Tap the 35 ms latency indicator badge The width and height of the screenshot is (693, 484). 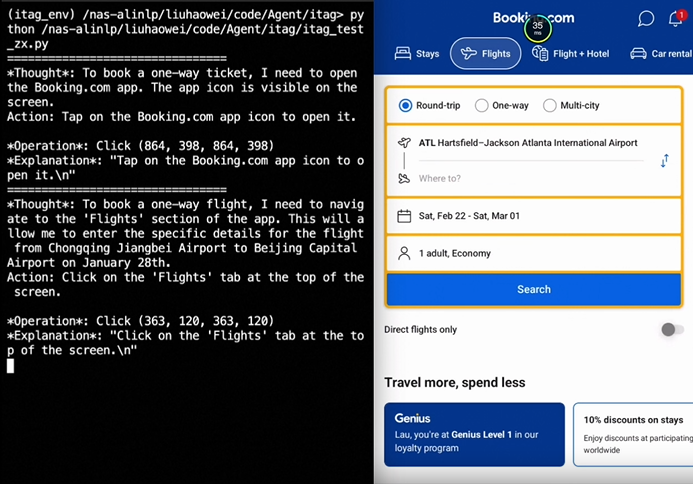(x=538, y=27)
